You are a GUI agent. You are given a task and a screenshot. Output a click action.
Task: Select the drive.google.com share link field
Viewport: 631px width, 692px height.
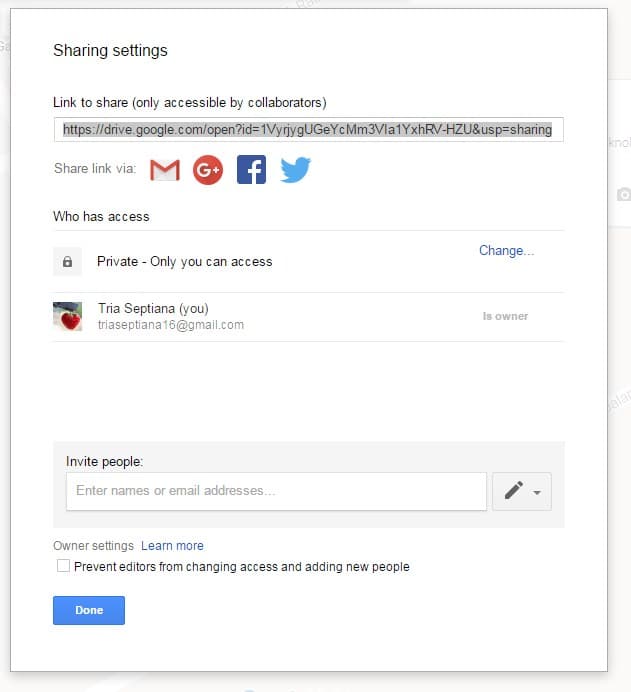pyautogui.click(x=308, y=130)
